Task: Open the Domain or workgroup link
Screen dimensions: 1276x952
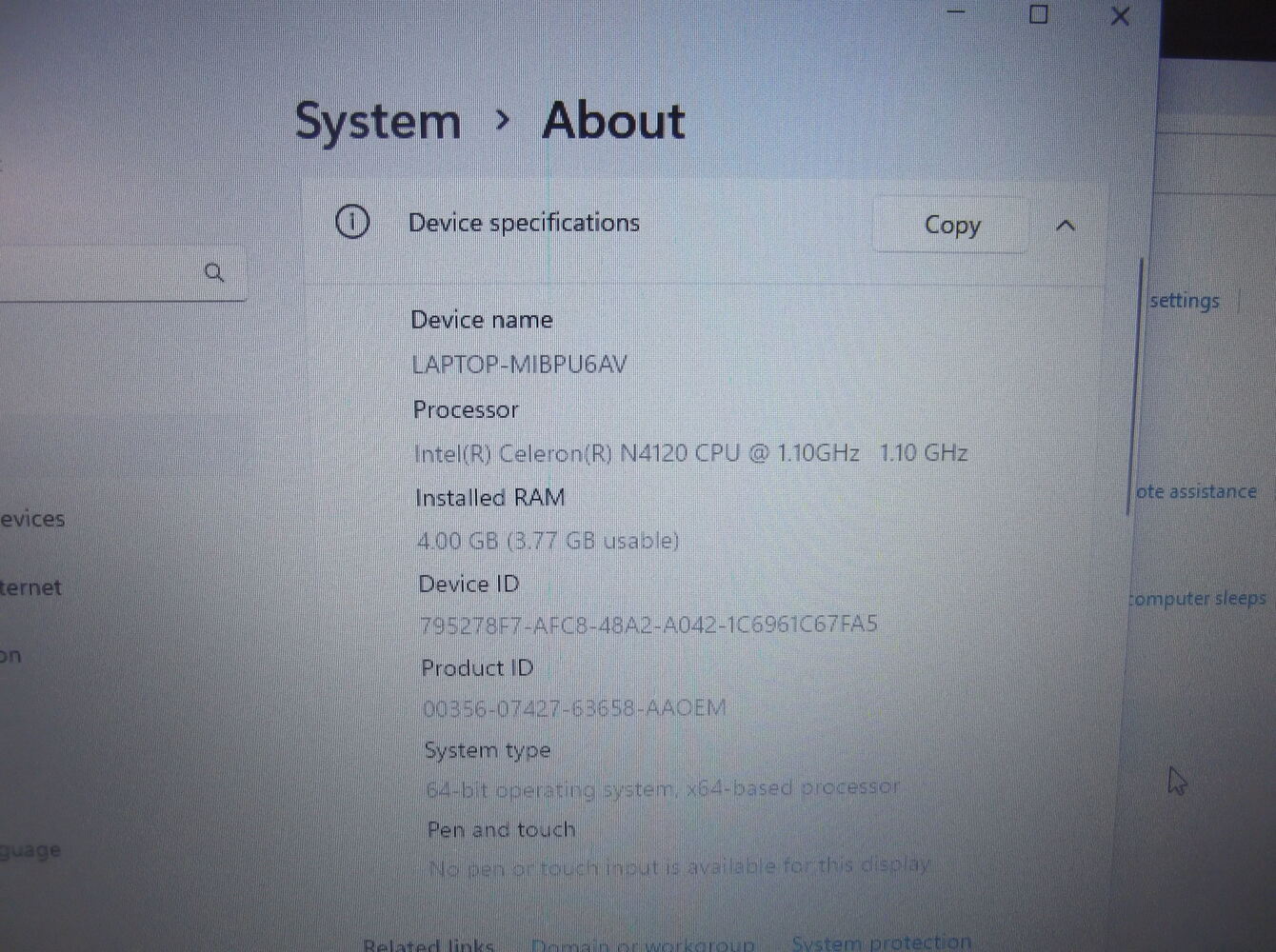Action: click(643, 944)
